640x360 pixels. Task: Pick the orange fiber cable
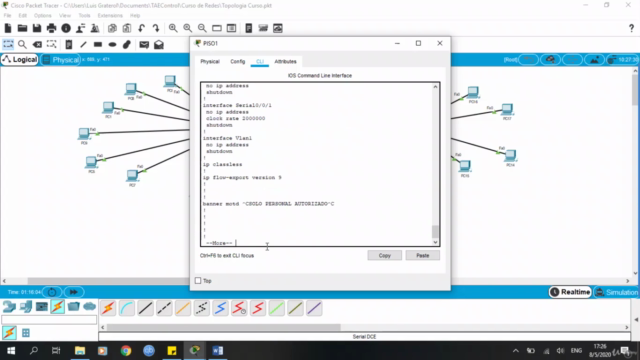183,308
